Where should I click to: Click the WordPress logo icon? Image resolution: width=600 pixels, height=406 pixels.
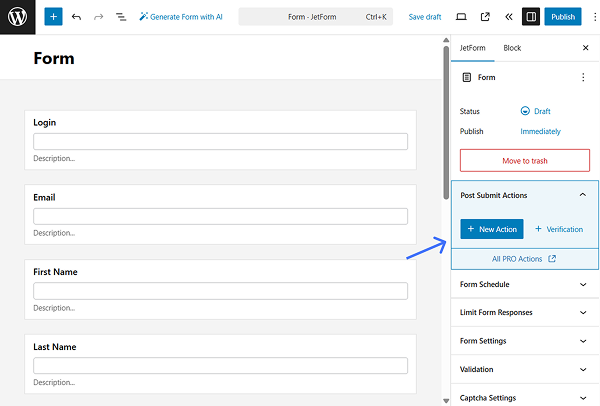click(x=17, y=17)
